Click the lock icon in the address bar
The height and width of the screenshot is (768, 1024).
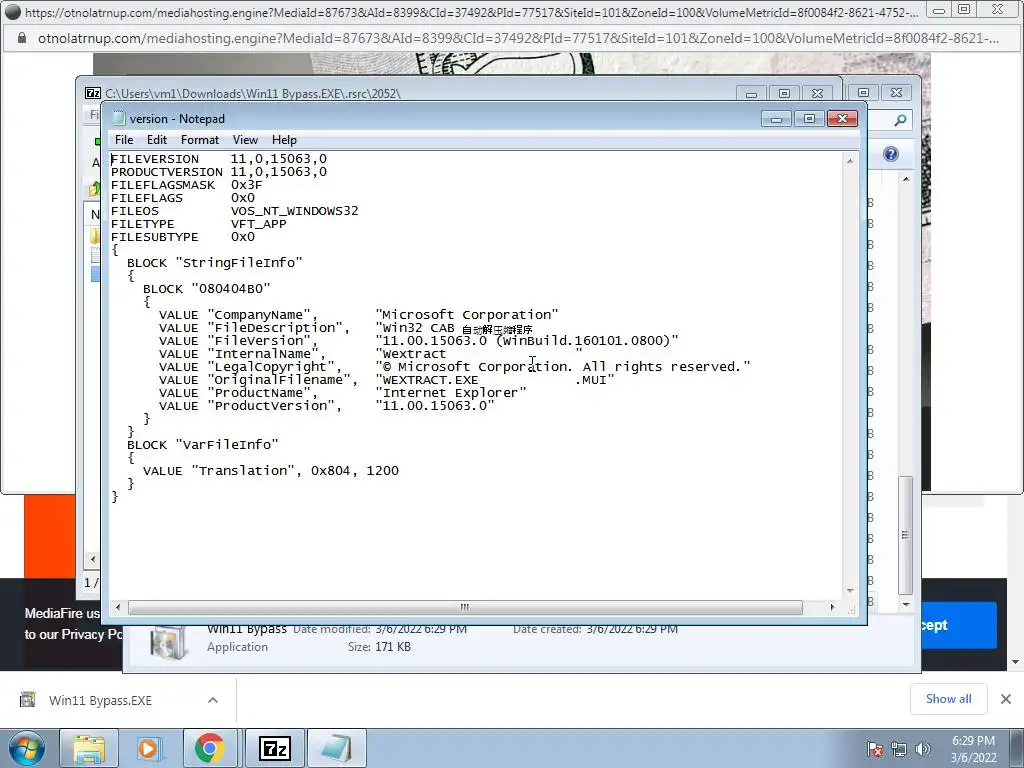pos(22,39)
